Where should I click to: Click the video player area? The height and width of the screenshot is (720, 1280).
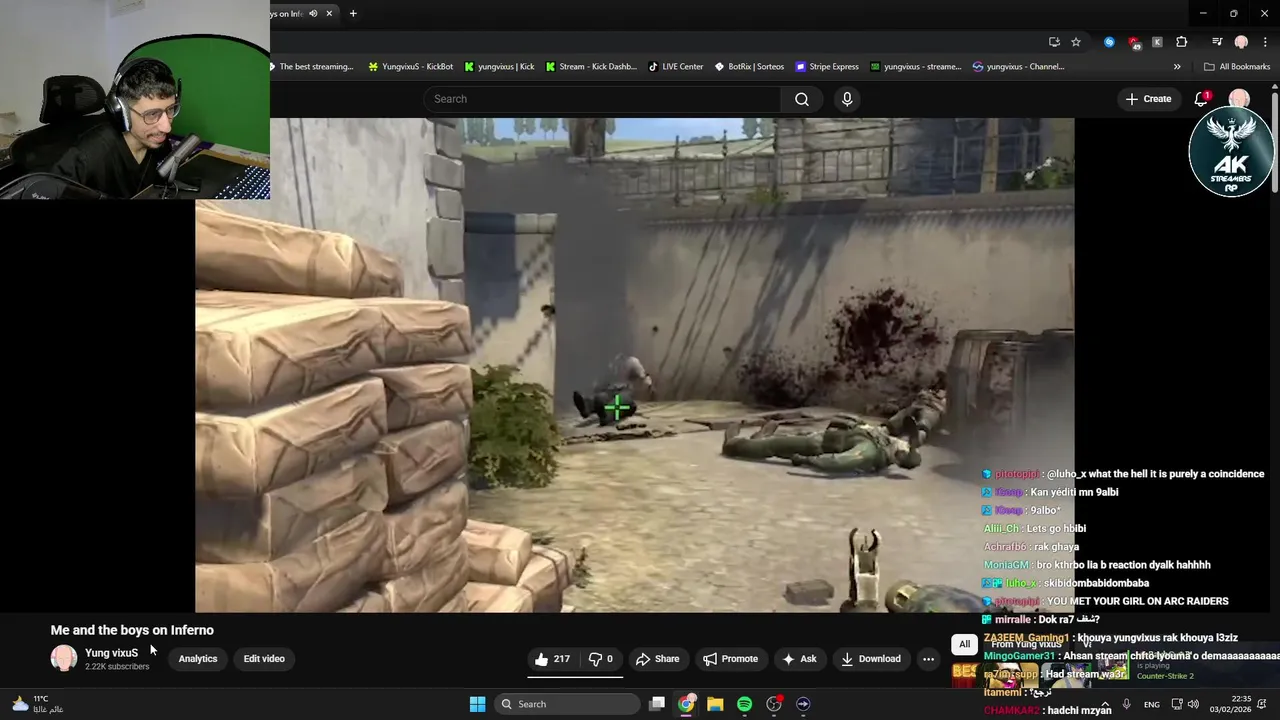pyautogui.click(x=635, y=365)
